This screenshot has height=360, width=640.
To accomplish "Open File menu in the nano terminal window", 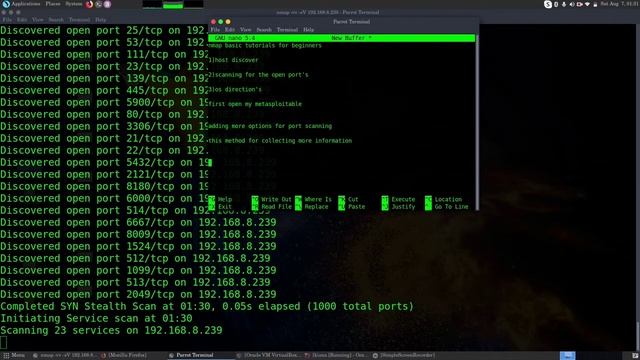I will tap(215, 30).
